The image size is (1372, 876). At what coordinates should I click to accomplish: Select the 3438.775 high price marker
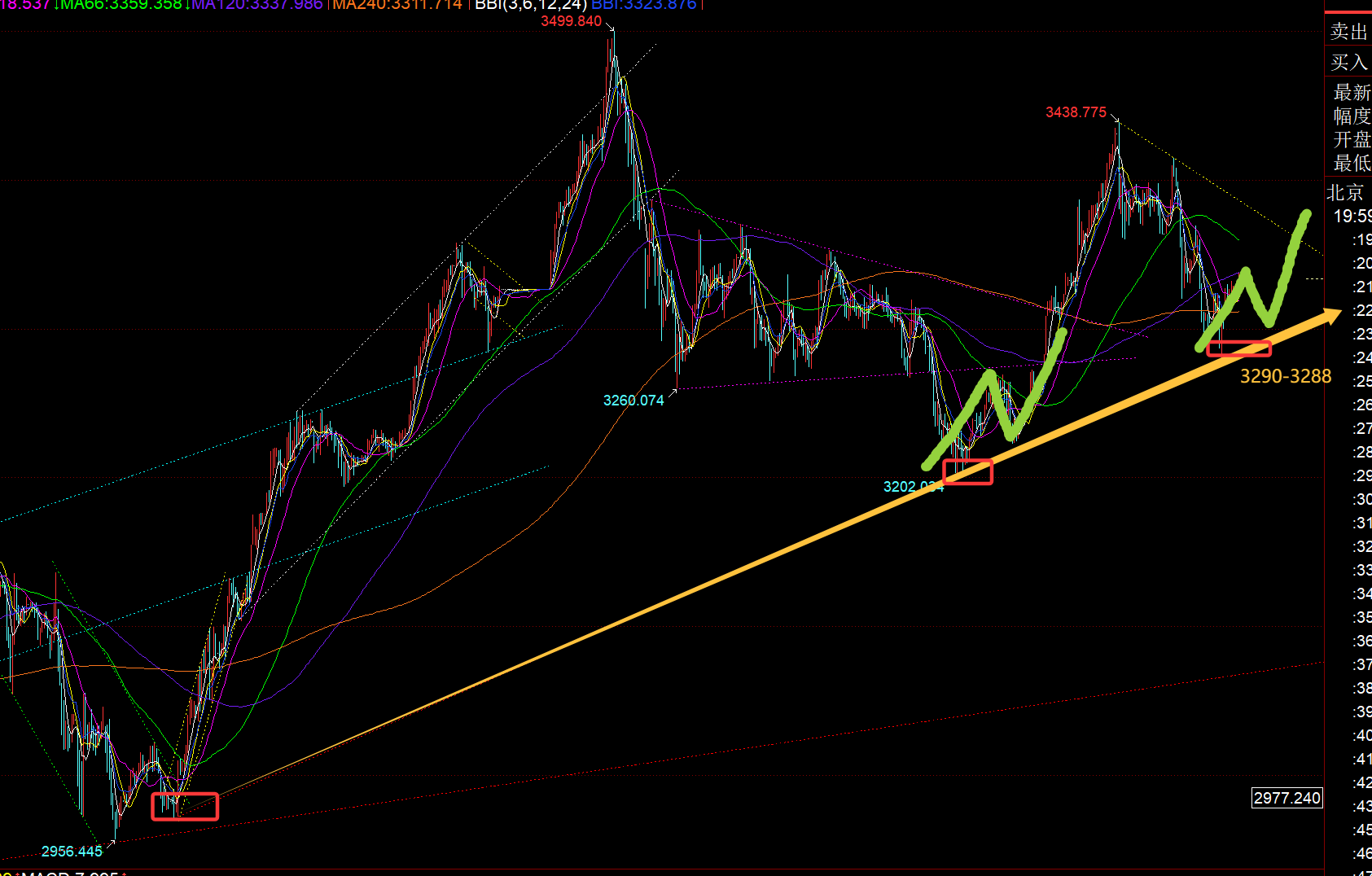(x=1076, y=112)
